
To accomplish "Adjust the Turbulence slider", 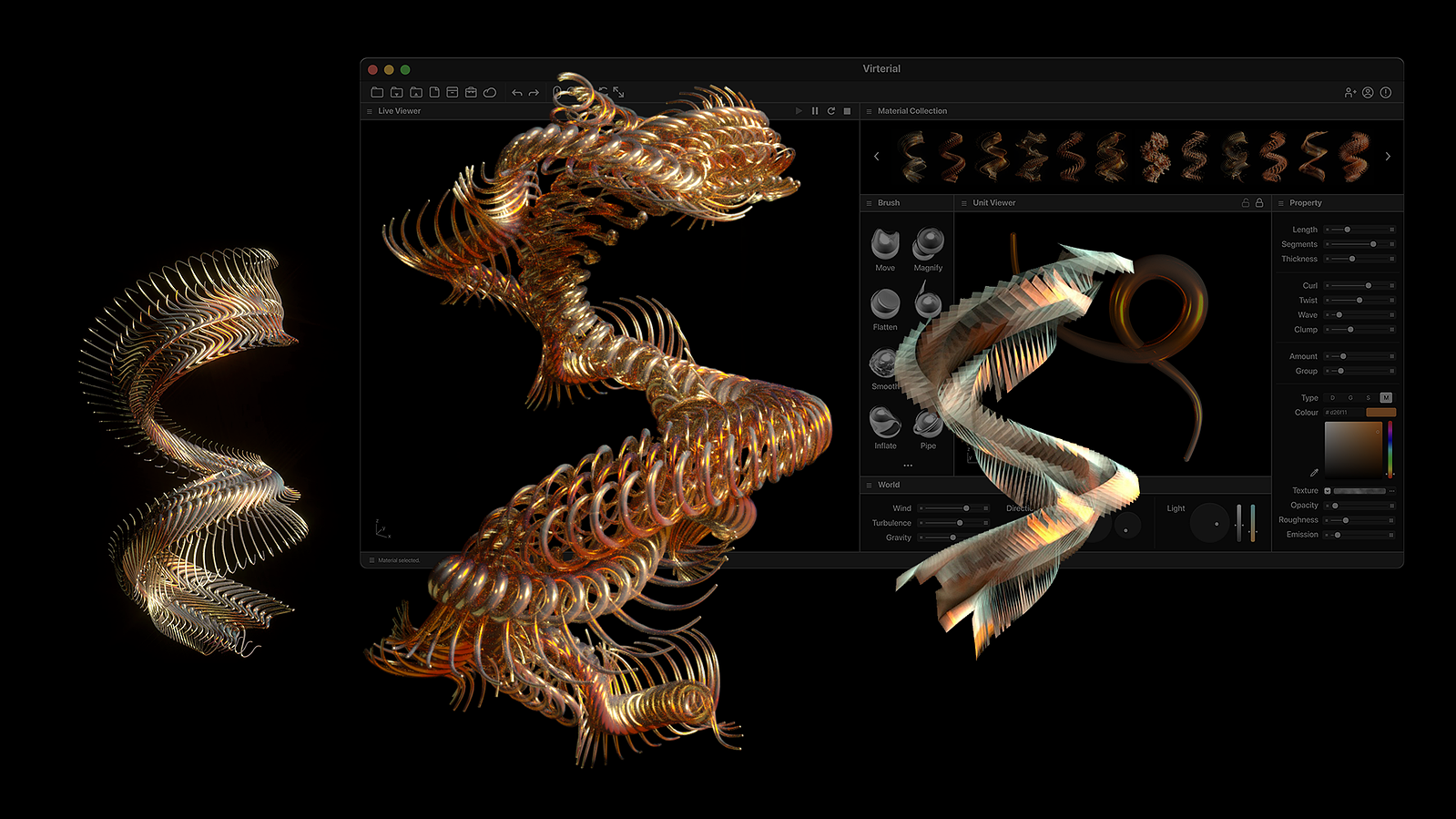I will (x=954, y=523).
